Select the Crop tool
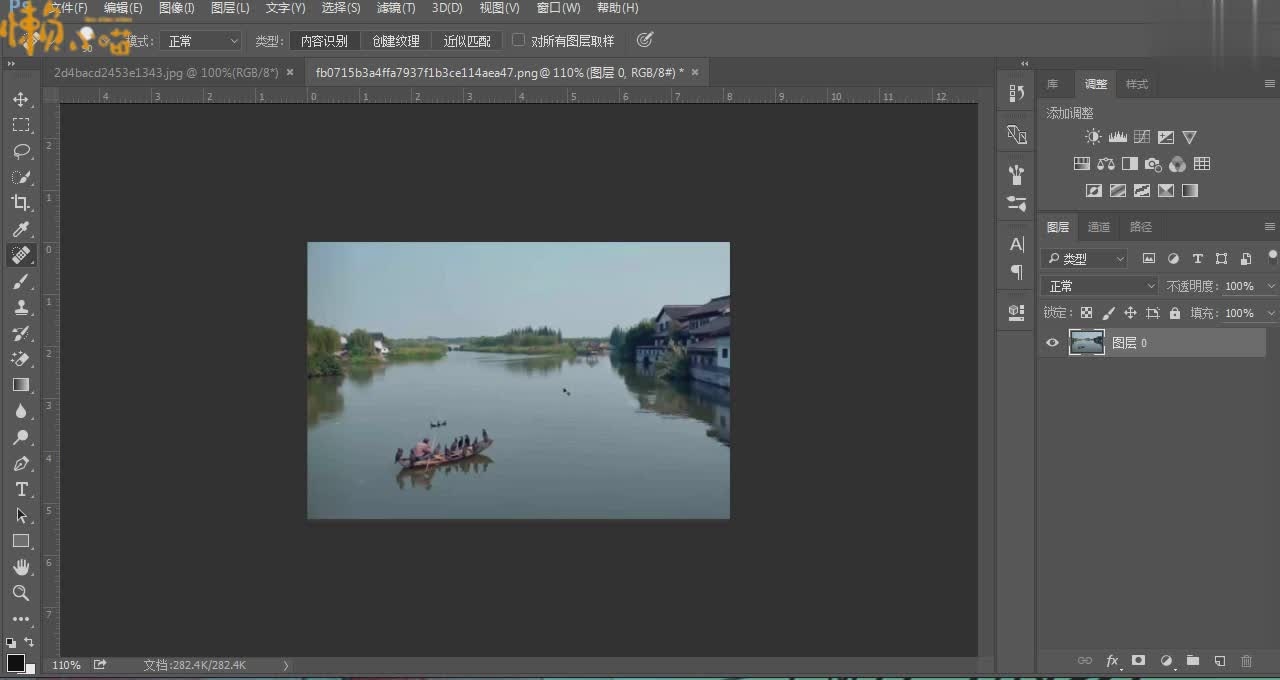 click(20, 203)
